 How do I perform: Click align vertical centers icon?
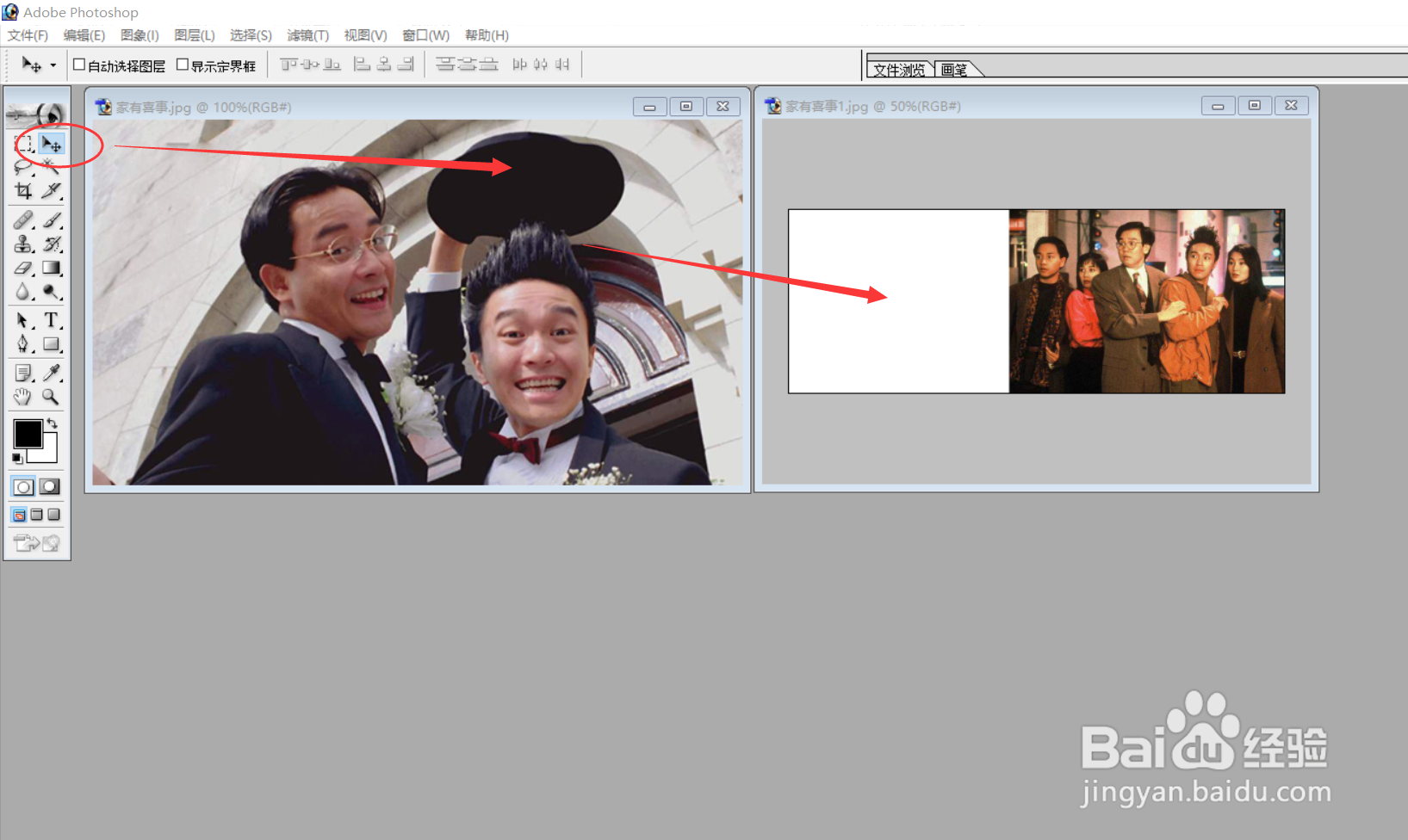click(x=310, y=65)
